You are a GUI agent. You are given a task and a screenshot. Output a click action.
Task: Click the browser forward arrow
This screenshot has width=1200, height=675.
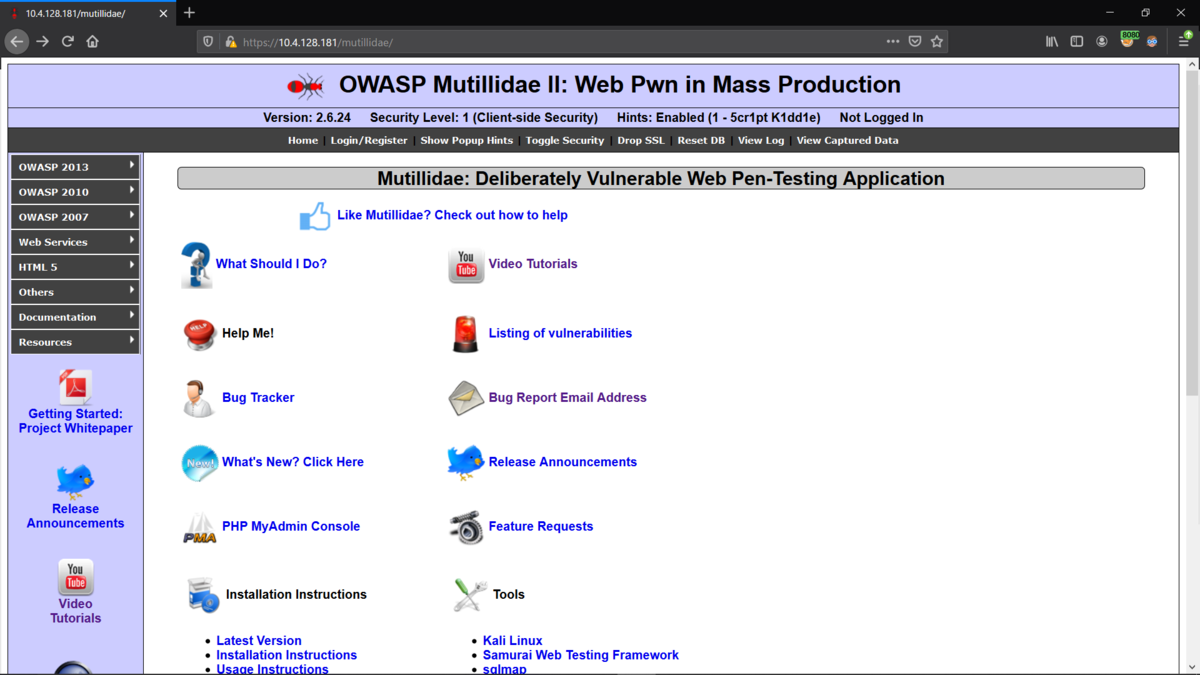[42, 42]
